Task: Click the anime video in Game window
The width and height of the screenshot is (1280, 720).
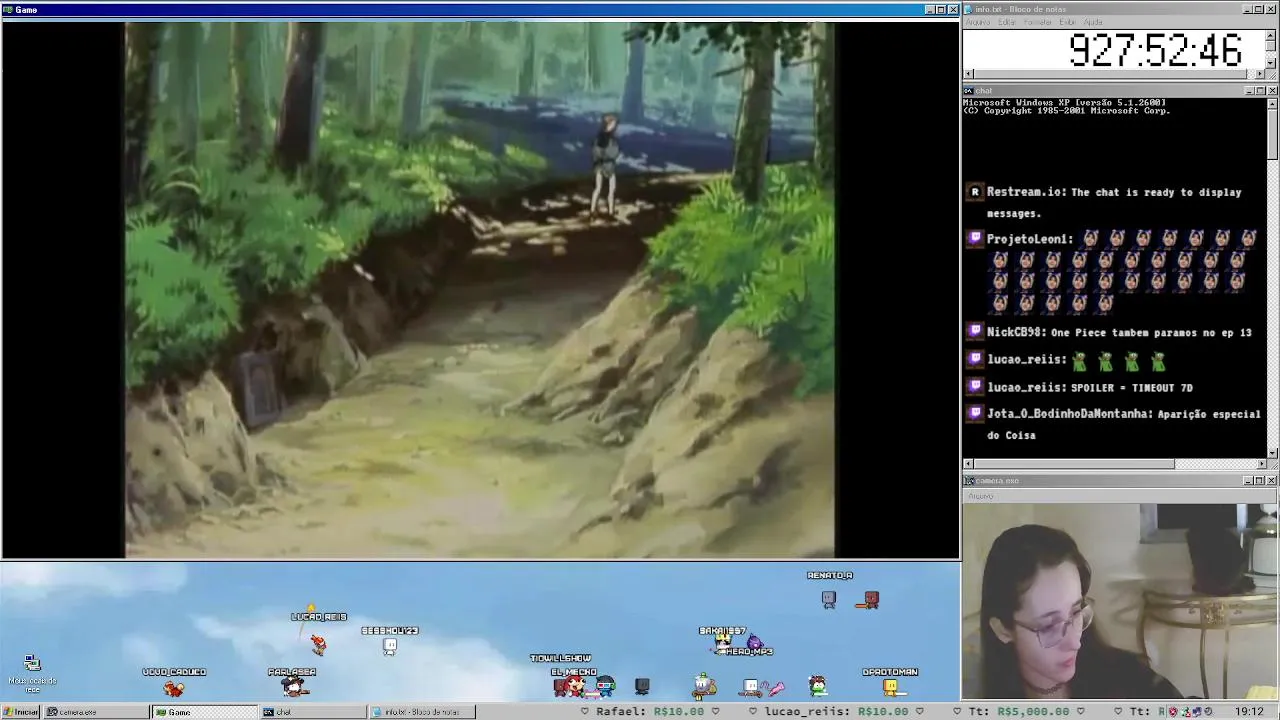Action: [x=480, y=290]
